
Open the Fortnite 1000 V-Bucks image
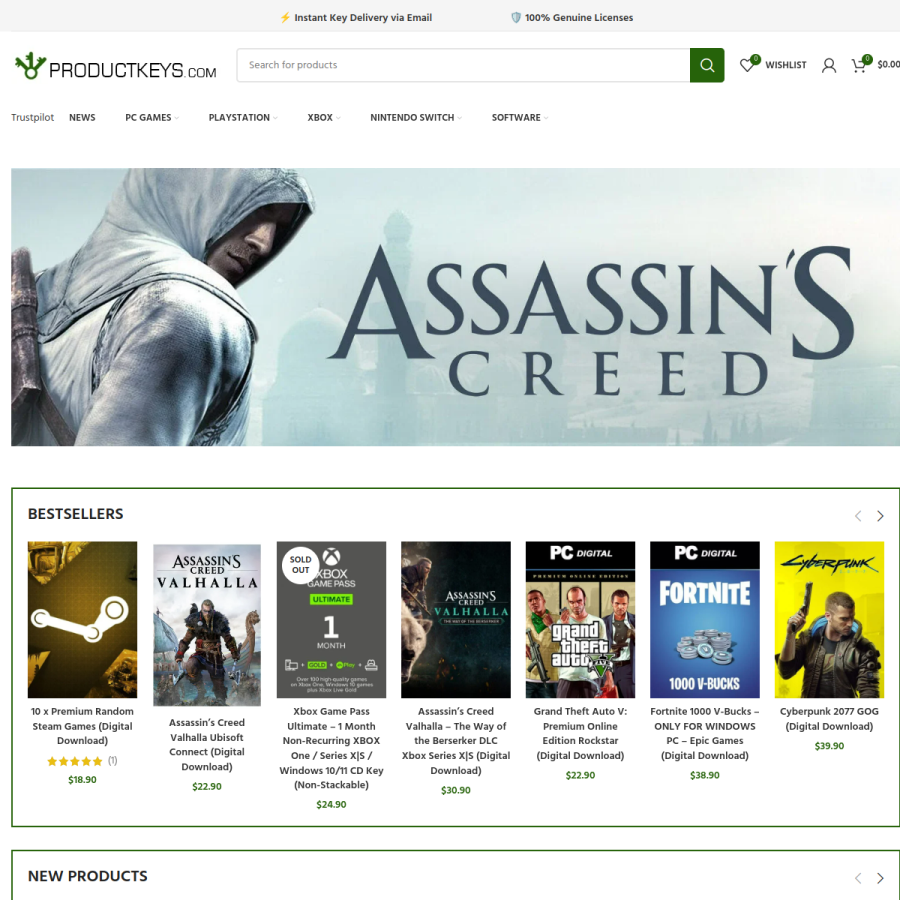(705, 619)
